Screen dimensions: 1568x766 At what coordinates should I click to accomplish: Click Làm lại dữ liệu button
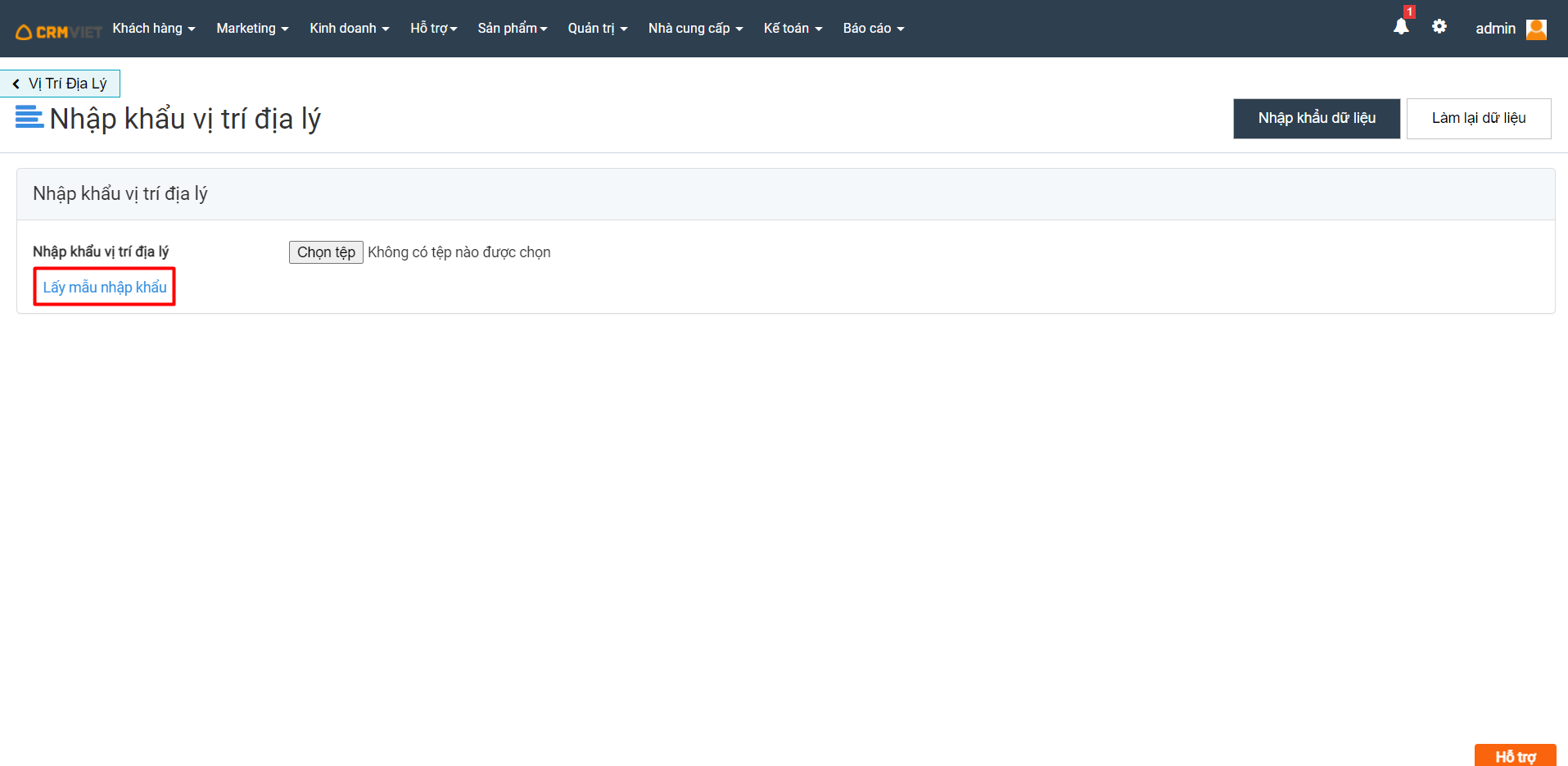coord(1479,119)
